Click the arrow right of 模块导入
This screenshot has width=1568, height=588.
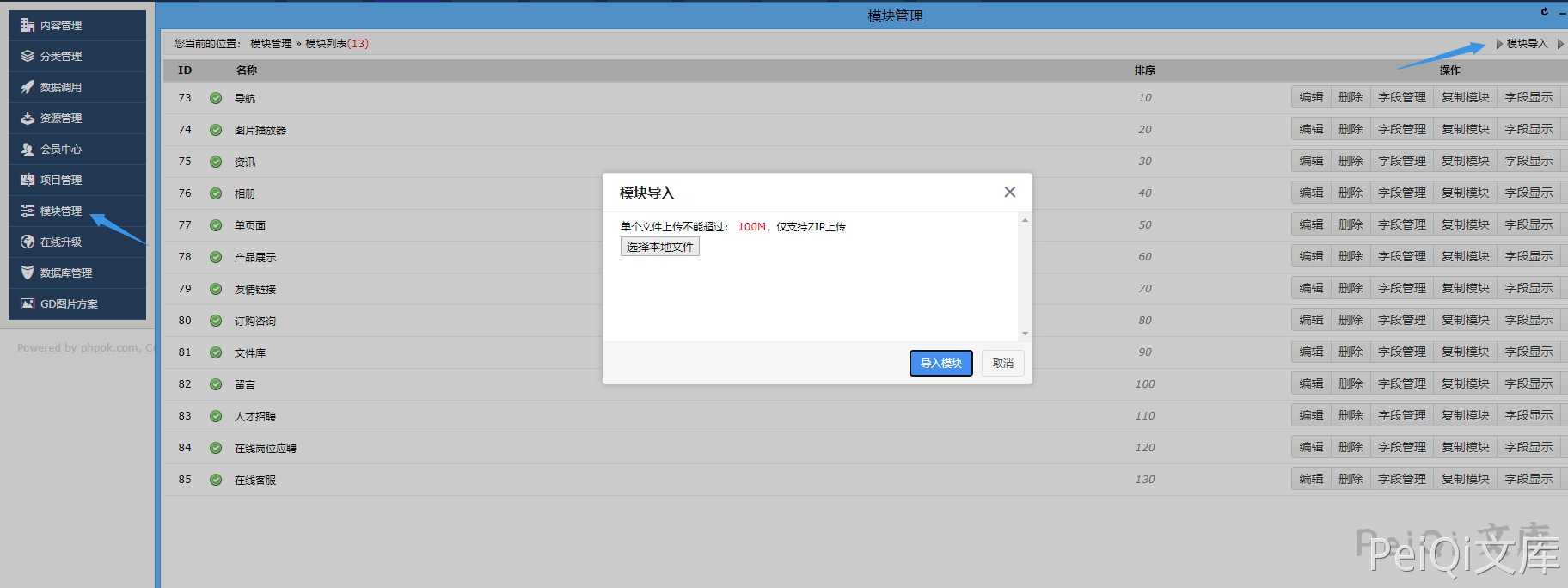pos(1559,44)
